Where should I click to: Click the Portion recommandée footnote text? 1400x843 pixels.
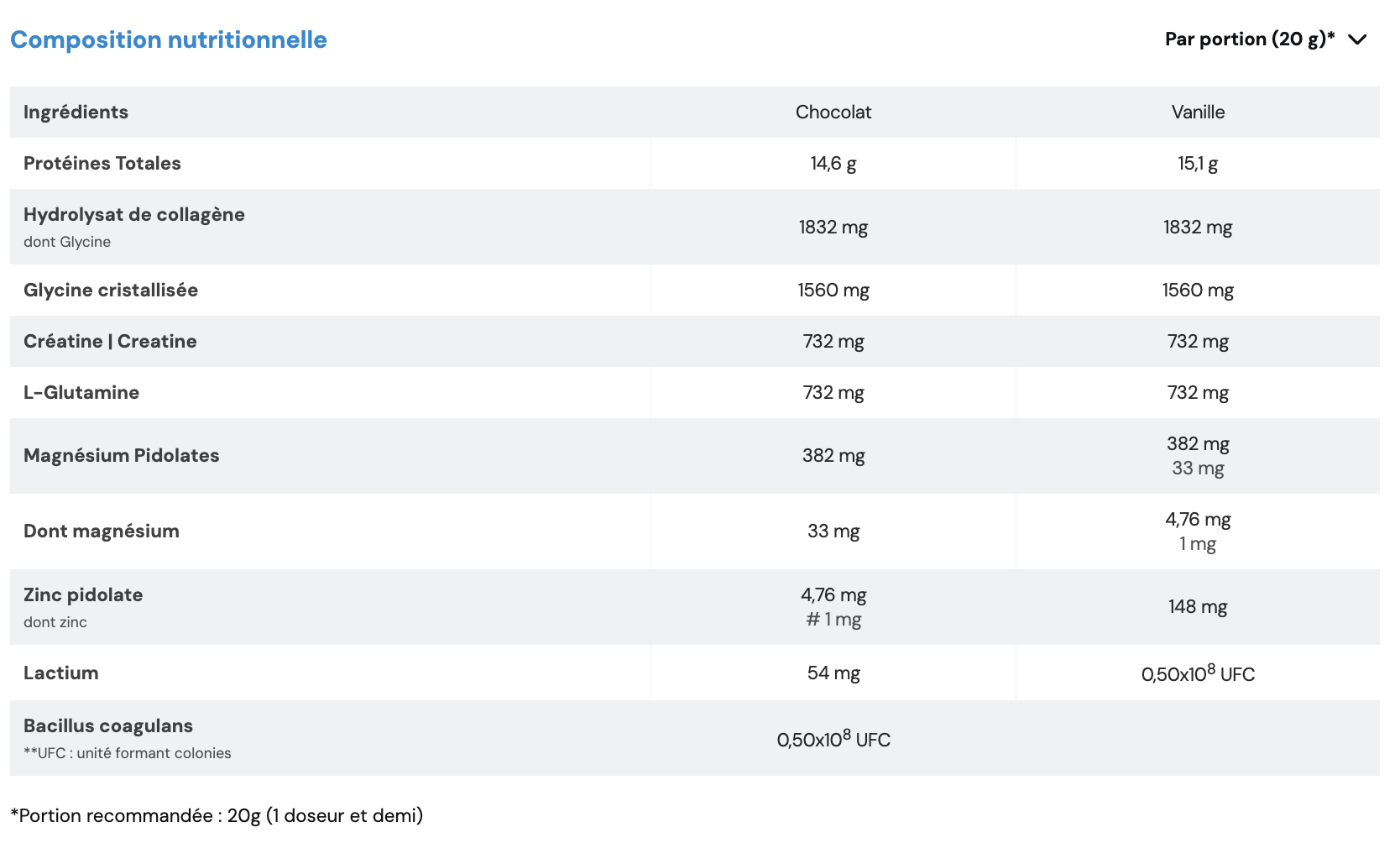point(217,816)
